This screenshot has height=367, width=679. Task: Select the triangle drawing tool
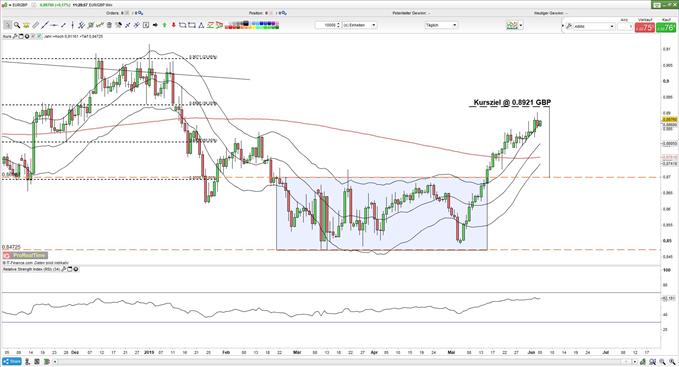pyautogui.click(x=201, y=25)
